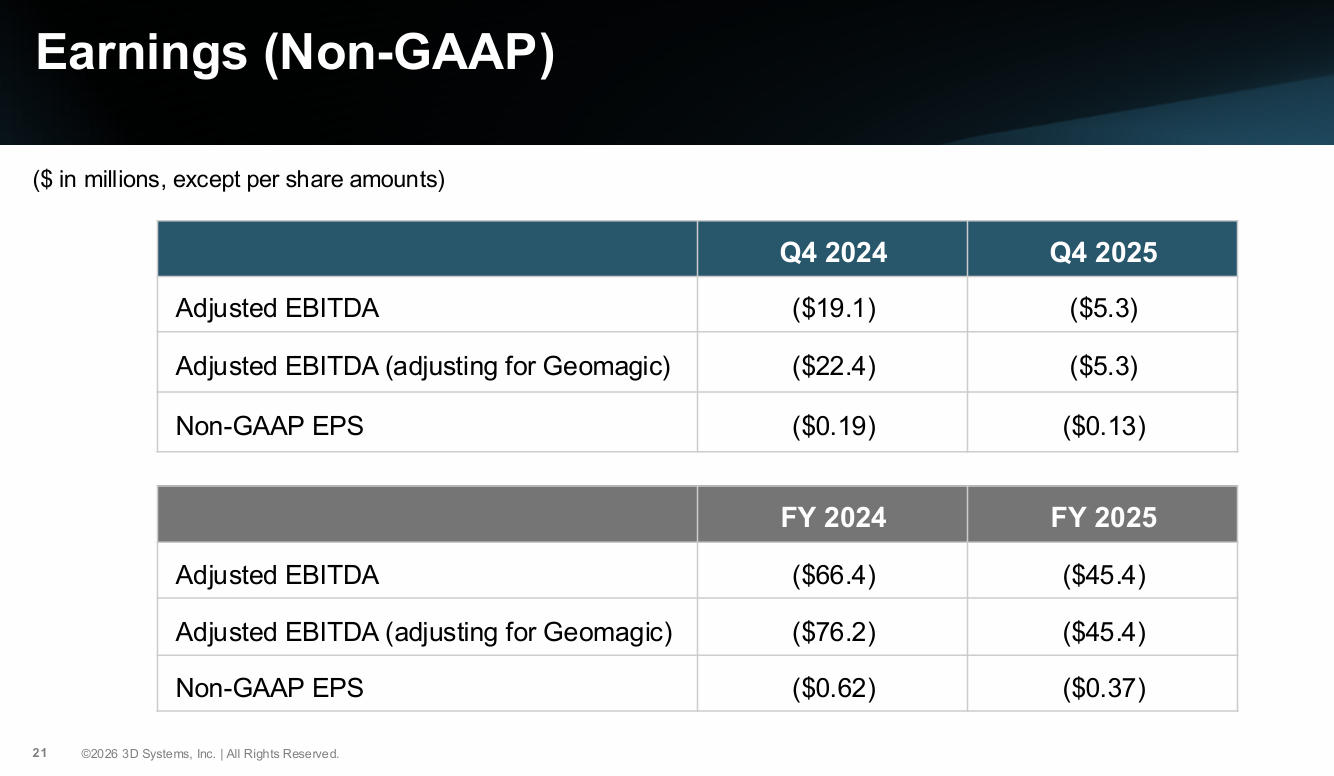Select the ($0.13) Non-GAAP EPS value
The width and height of the screenshot is (1334, 776).
tap(1103, 426)
